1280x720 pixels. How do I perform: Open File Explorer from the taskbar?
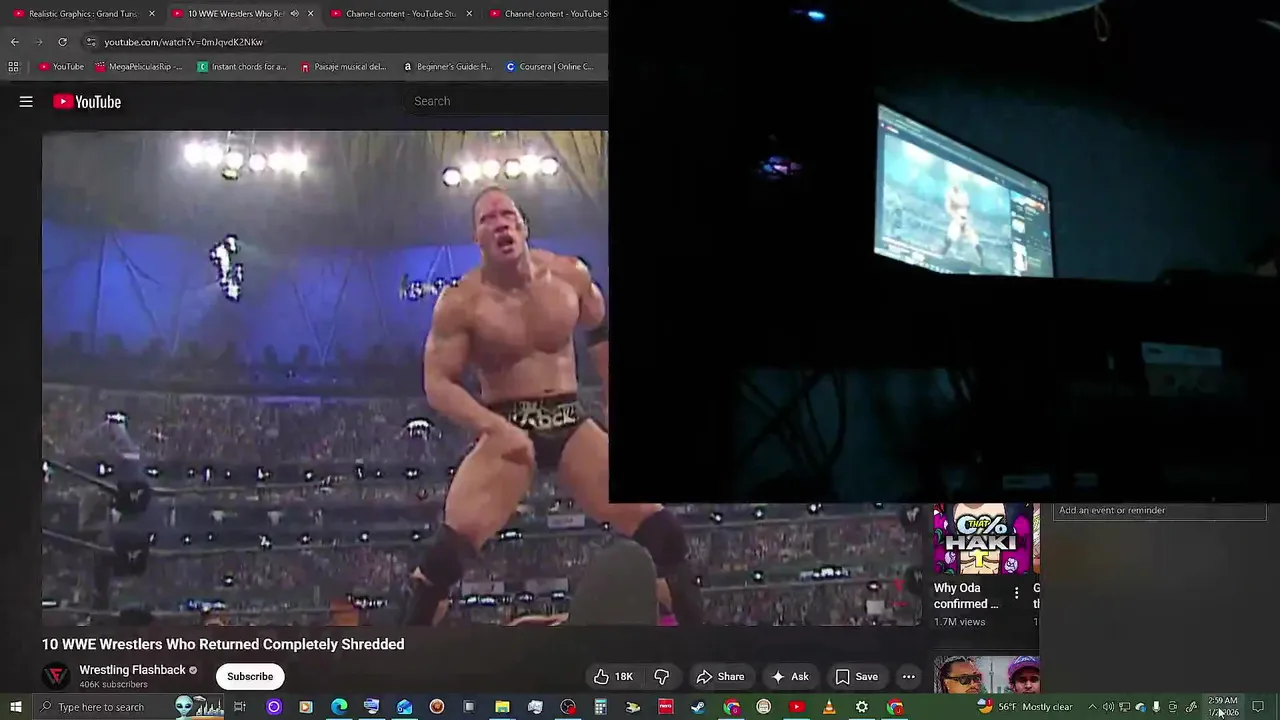coord(502,707)
